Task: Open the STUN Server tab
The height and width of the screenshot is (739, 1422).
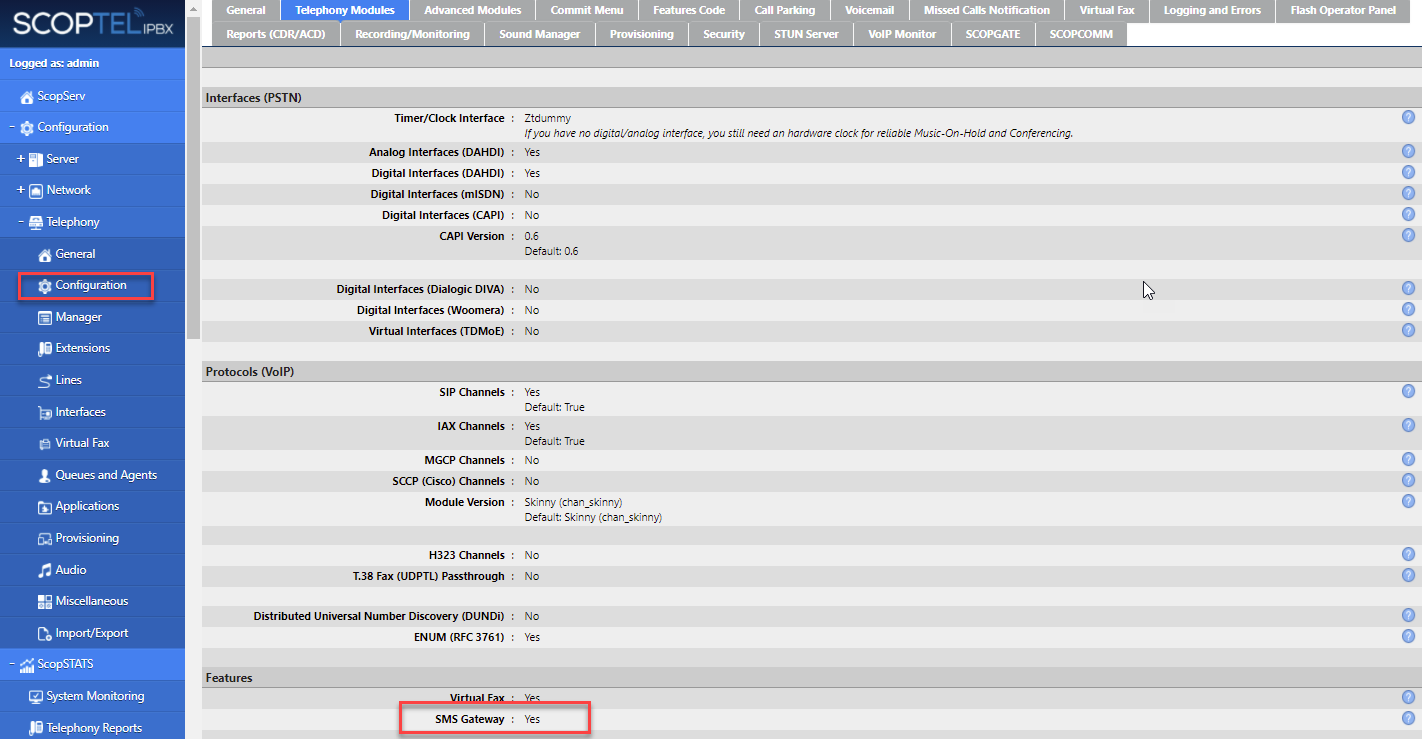Action: [x=806, y=34]
